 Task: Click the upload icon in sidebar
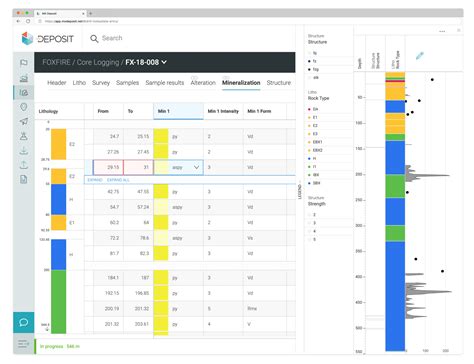coord(24,165)
